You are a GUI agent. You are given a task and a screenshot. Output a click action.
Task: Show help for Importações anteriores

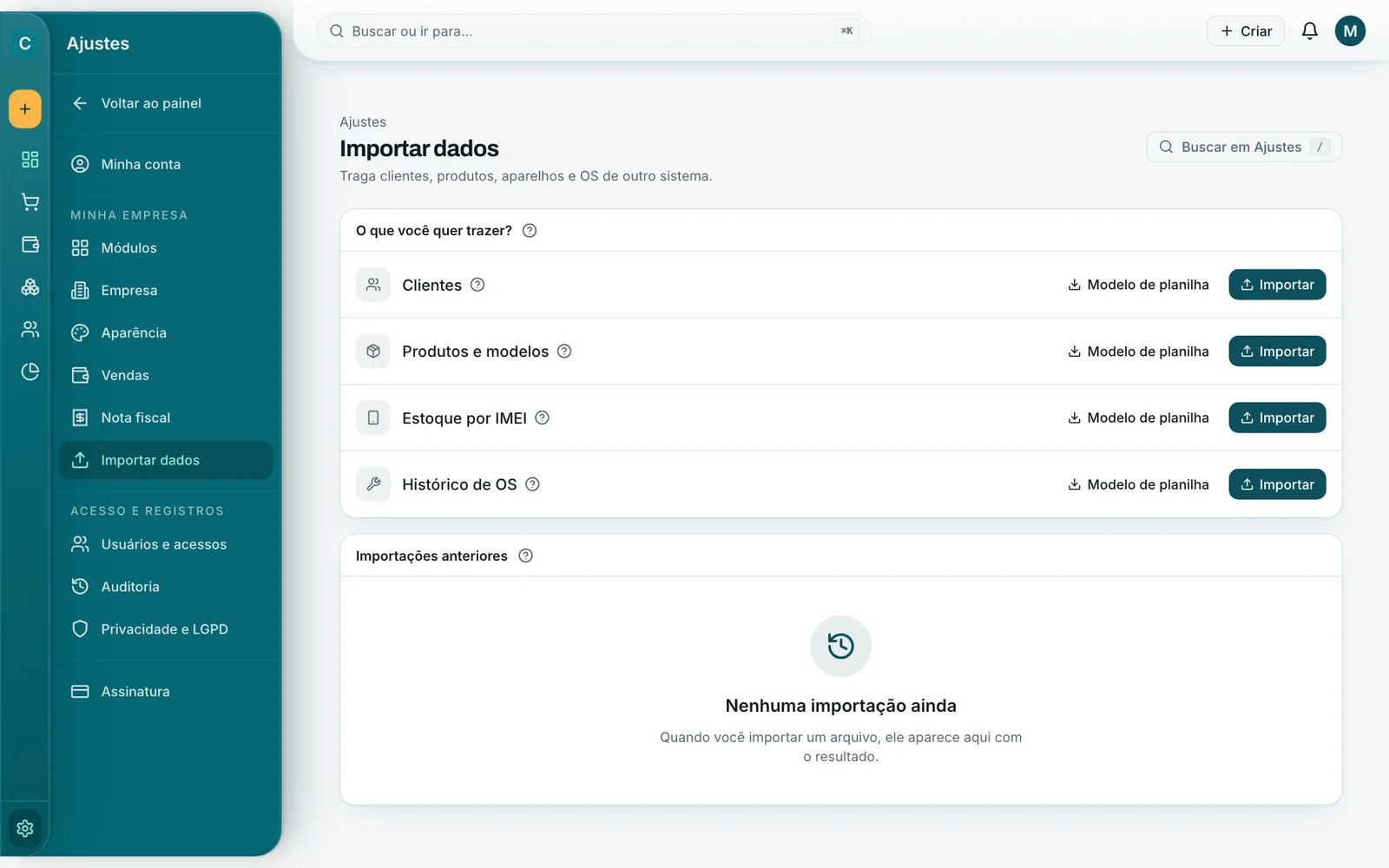(x=526, y=556)
